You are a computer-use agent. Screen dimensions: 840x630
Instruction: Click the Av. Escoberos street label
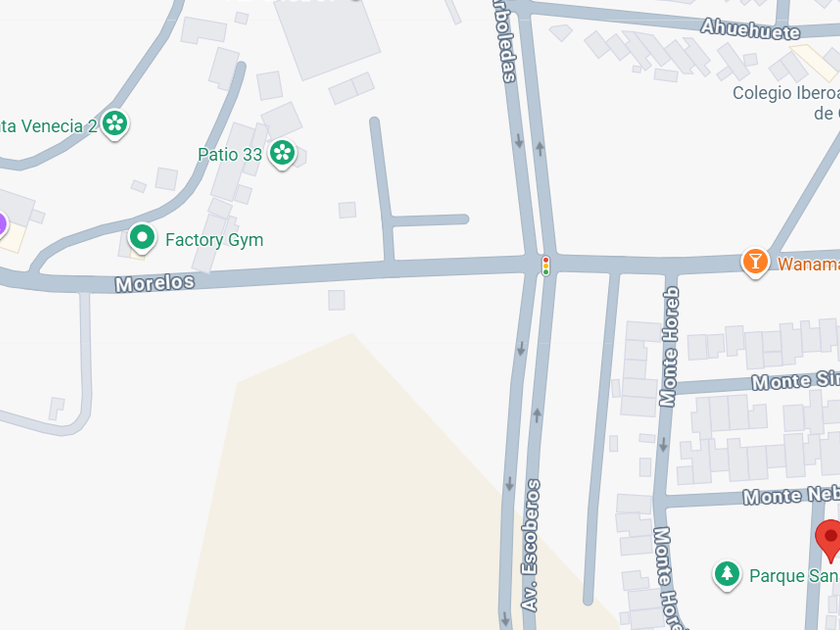[x=531, y=545]
